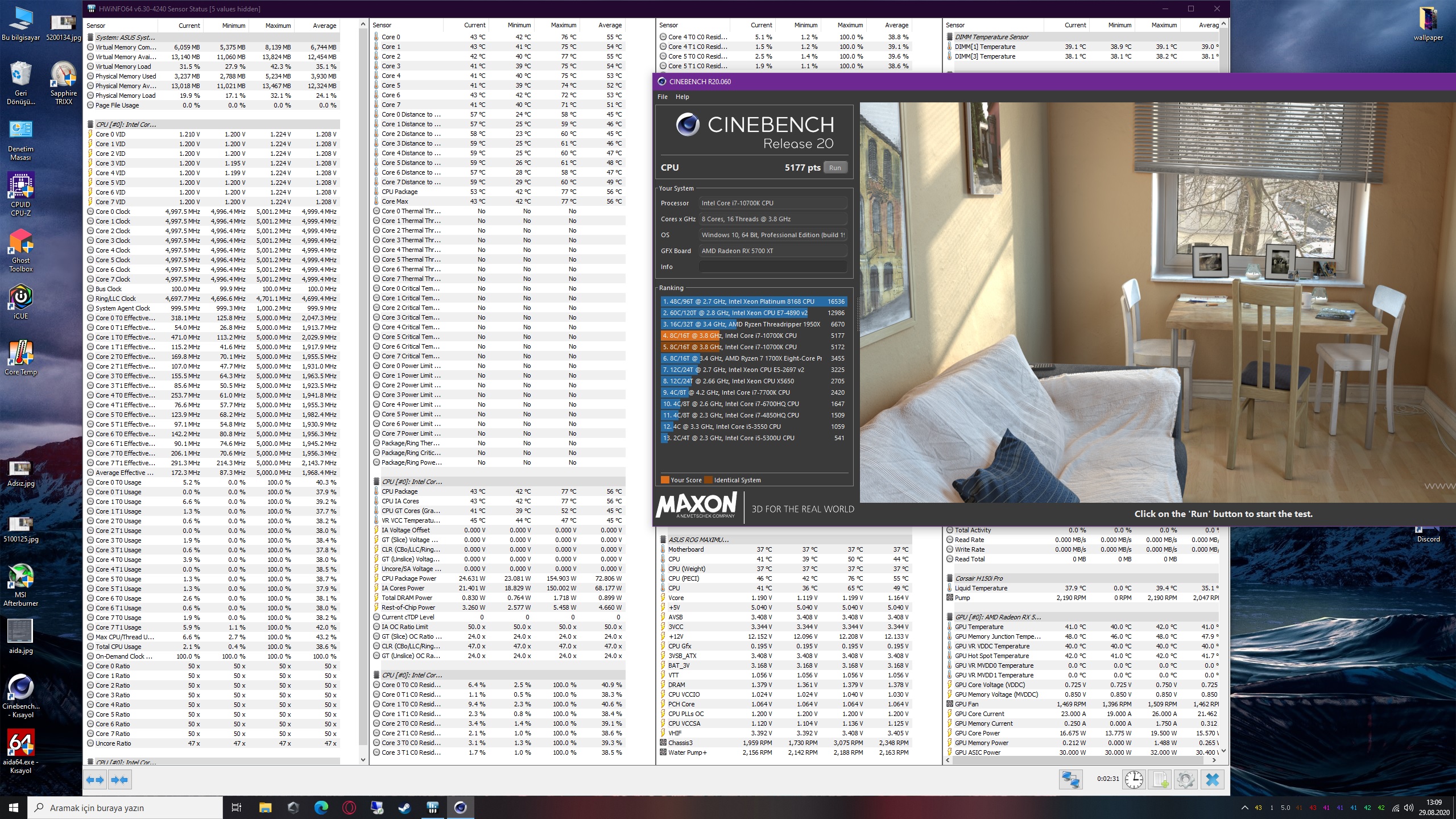Switch to HWiNFO taskbar icon
Image resolution: width=1456 pixels, height=819 pixels.
coord(432,807)
